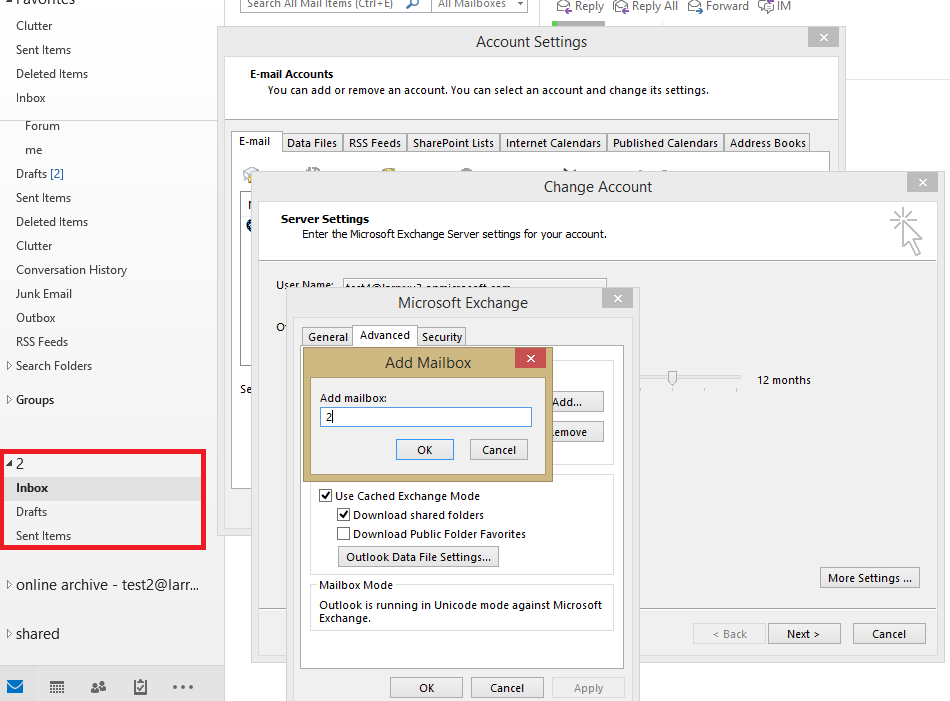The image size is (950, 701).
Task: Open the Conversation History folder
Action: [71, 270]
